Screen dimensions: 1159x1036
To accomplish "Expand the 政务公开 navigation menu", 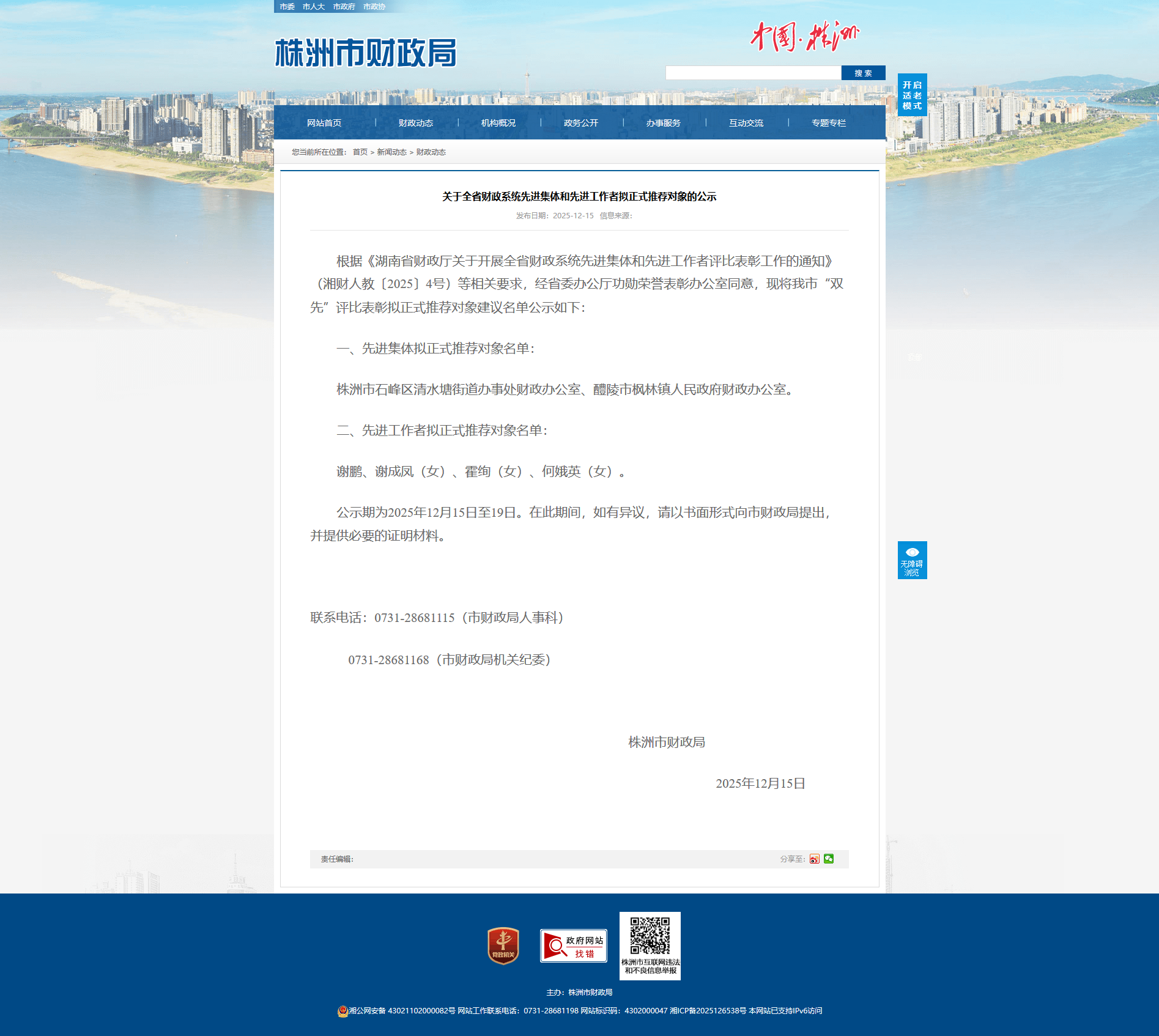I will pyautogui.click(x=581, y=123).
